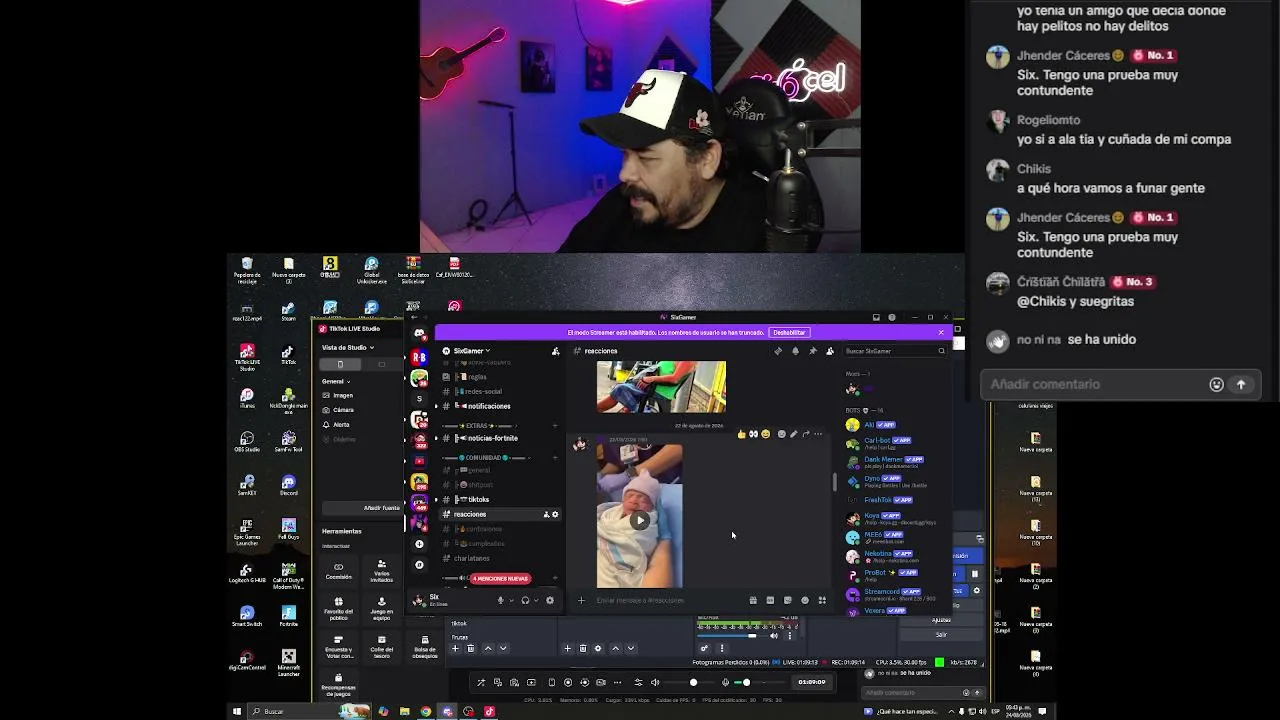Open the tiktoks channel
Image resolution: width=1280 pixels, height=720 pixels.
[479, 499]
